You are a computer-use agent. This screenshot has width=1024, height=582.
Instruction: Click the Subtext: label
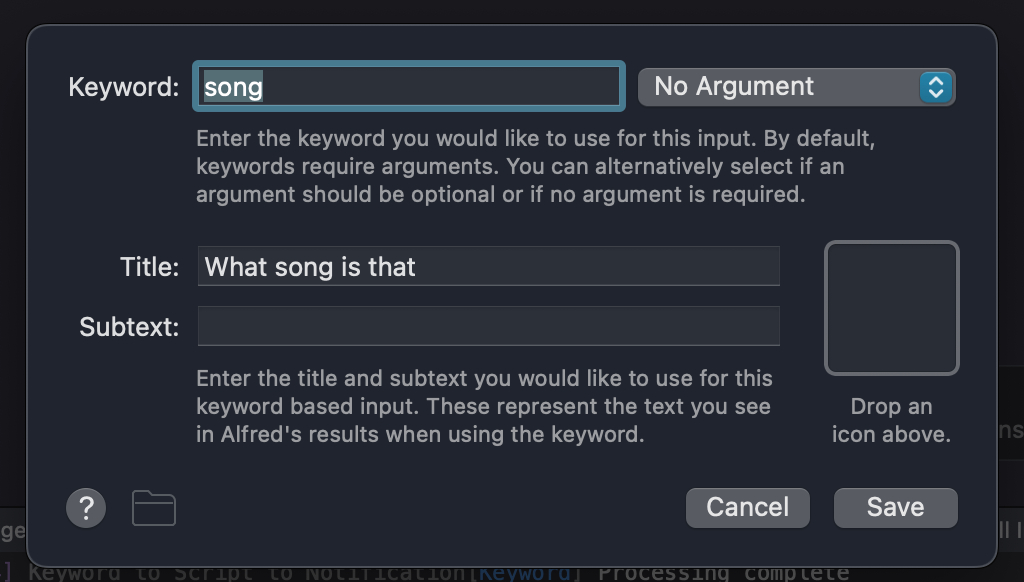click(129, 327)
